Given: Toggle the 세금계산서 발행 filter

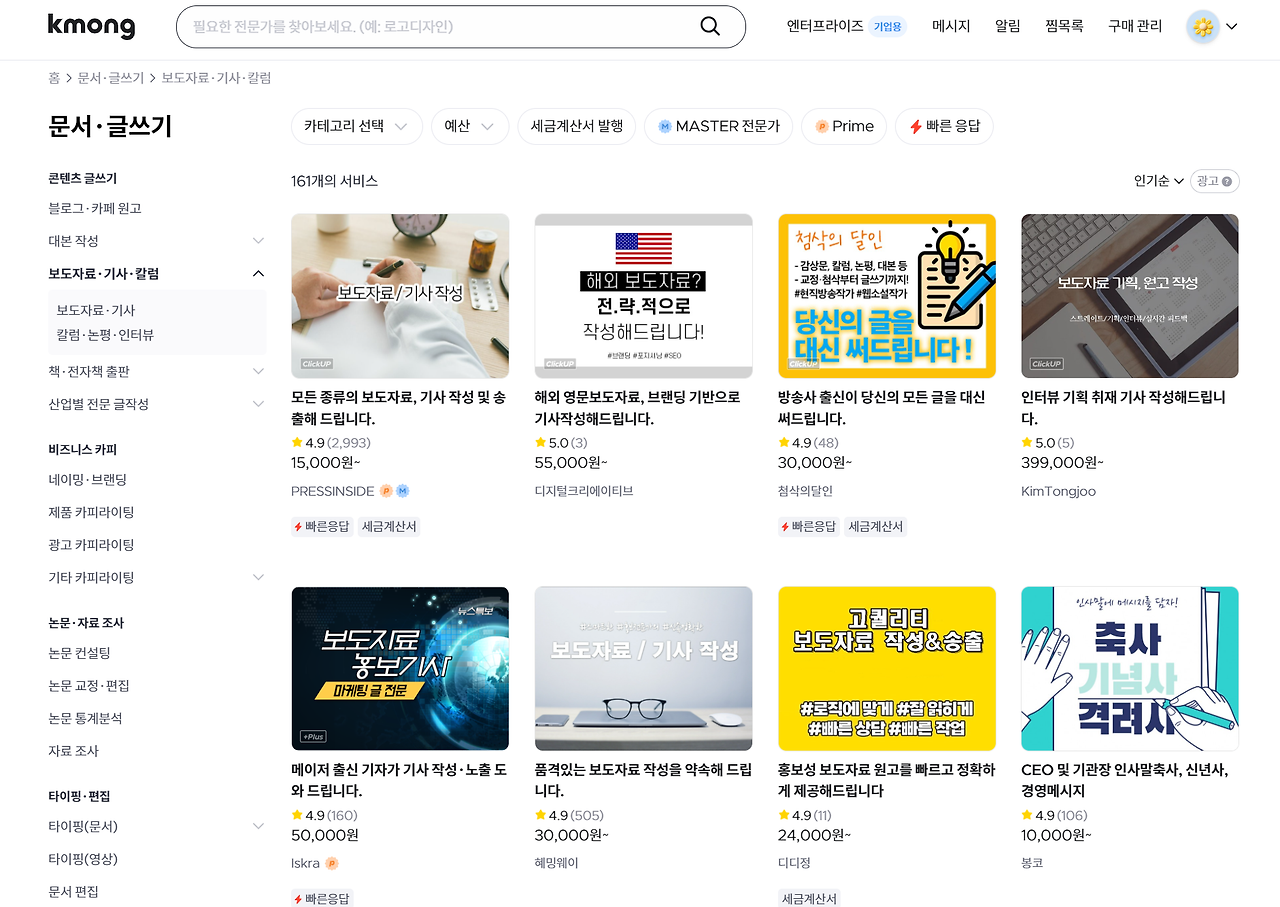Looking at the screenshot, I should [x=576, y=126].
